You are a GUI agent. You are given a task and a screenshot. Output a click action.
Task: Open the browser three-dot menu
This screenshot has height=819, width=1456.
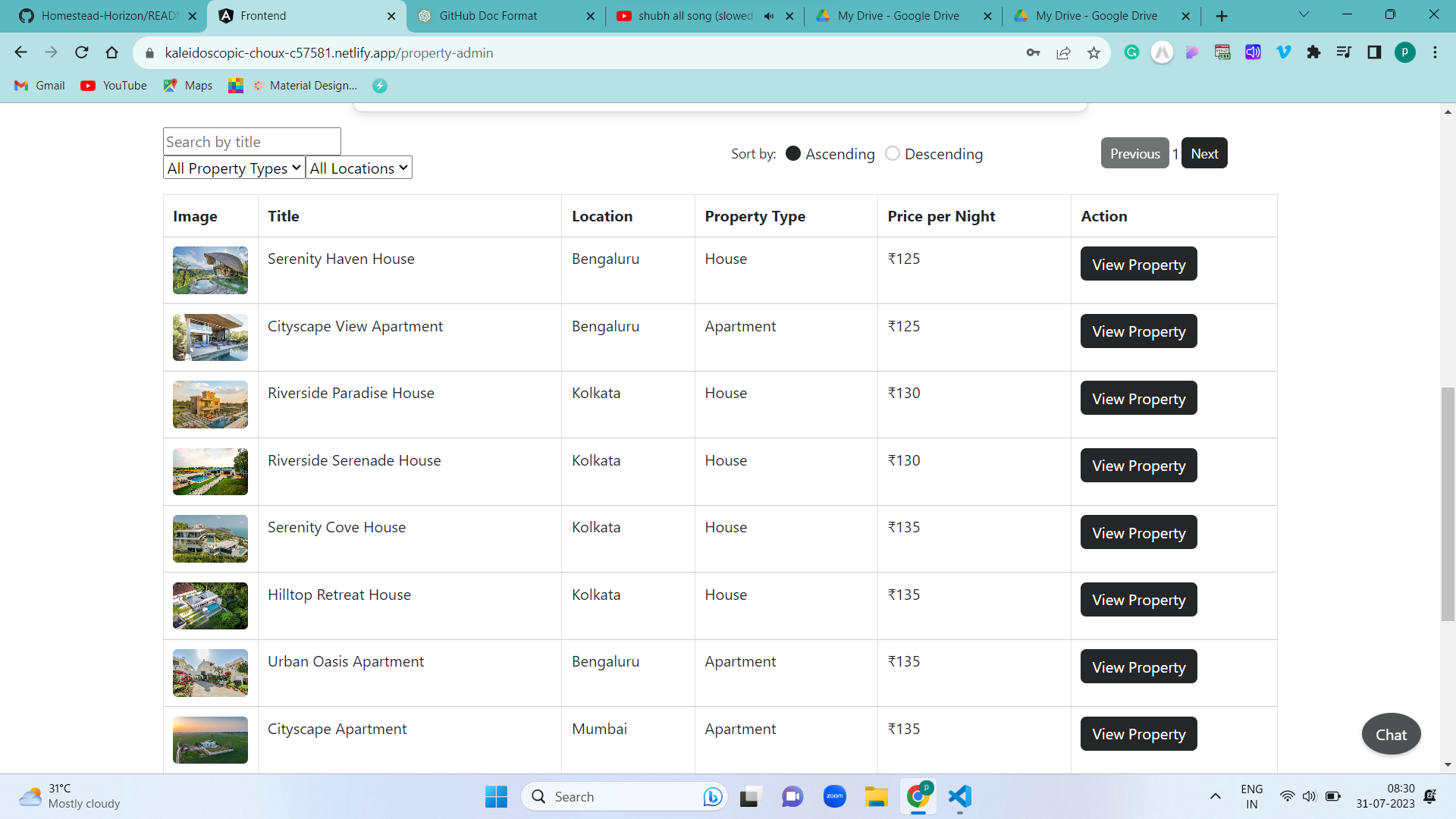(x=1435, y=52)
